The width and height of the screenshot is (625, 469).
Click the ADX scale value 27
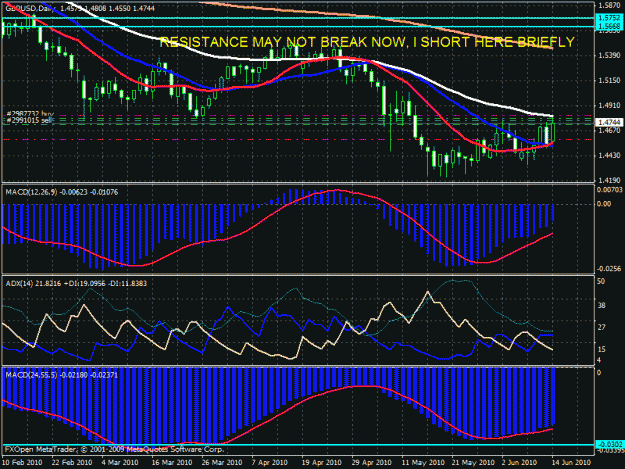pyautogui.click(x=601, y=327)
